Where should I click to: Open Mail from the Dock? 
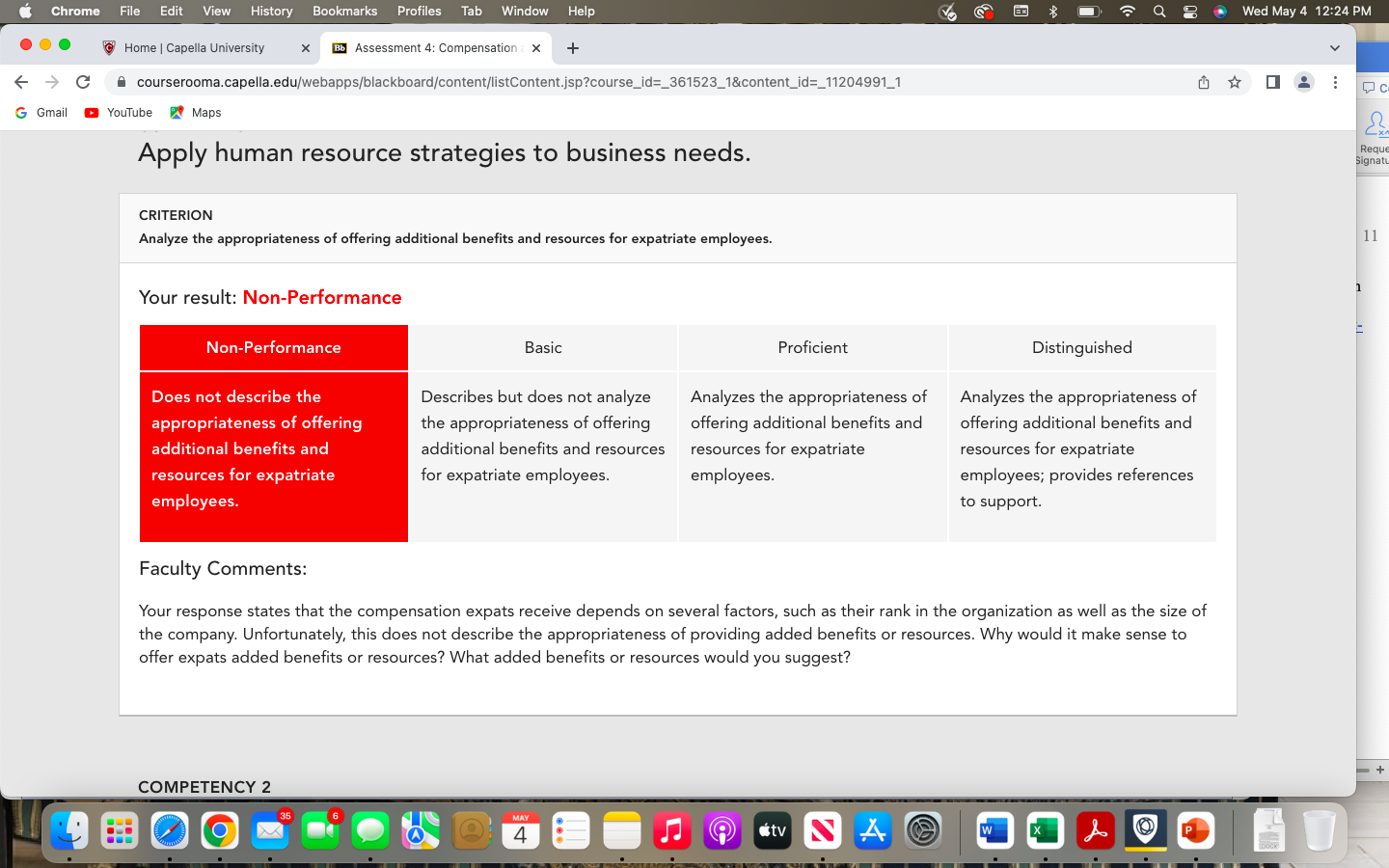click(270, 830)
